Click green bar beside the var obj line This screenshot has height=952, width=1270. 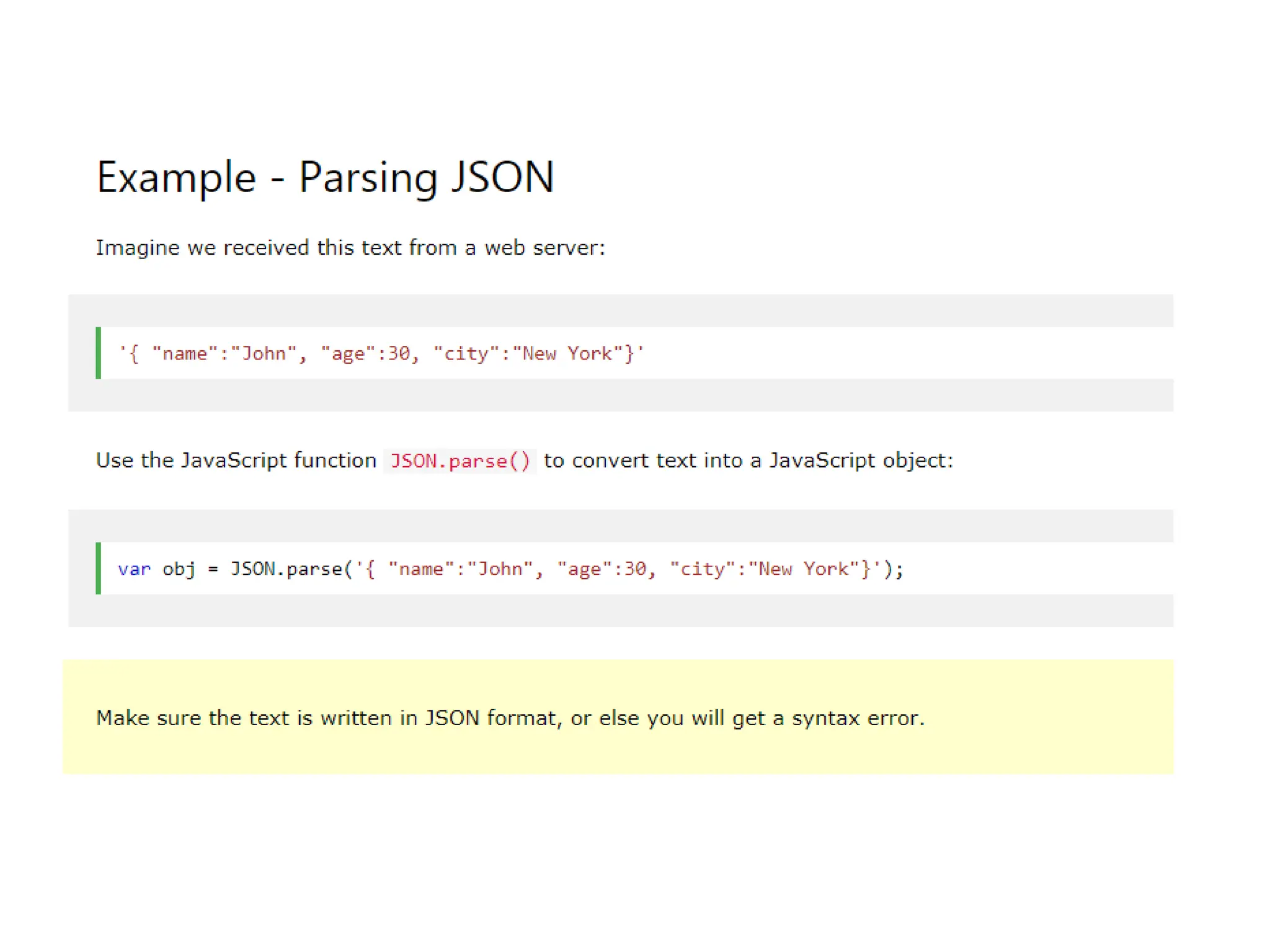[x=98, y=568]
